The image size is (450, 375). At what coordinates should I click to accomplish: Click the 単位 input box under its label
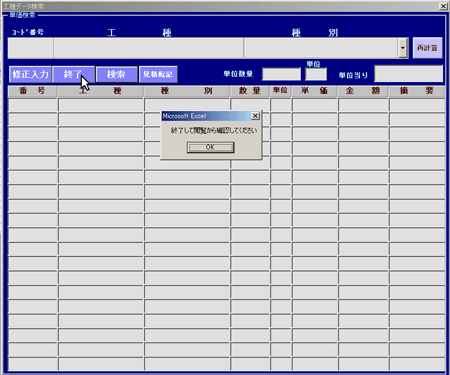(x=316, y=74)
